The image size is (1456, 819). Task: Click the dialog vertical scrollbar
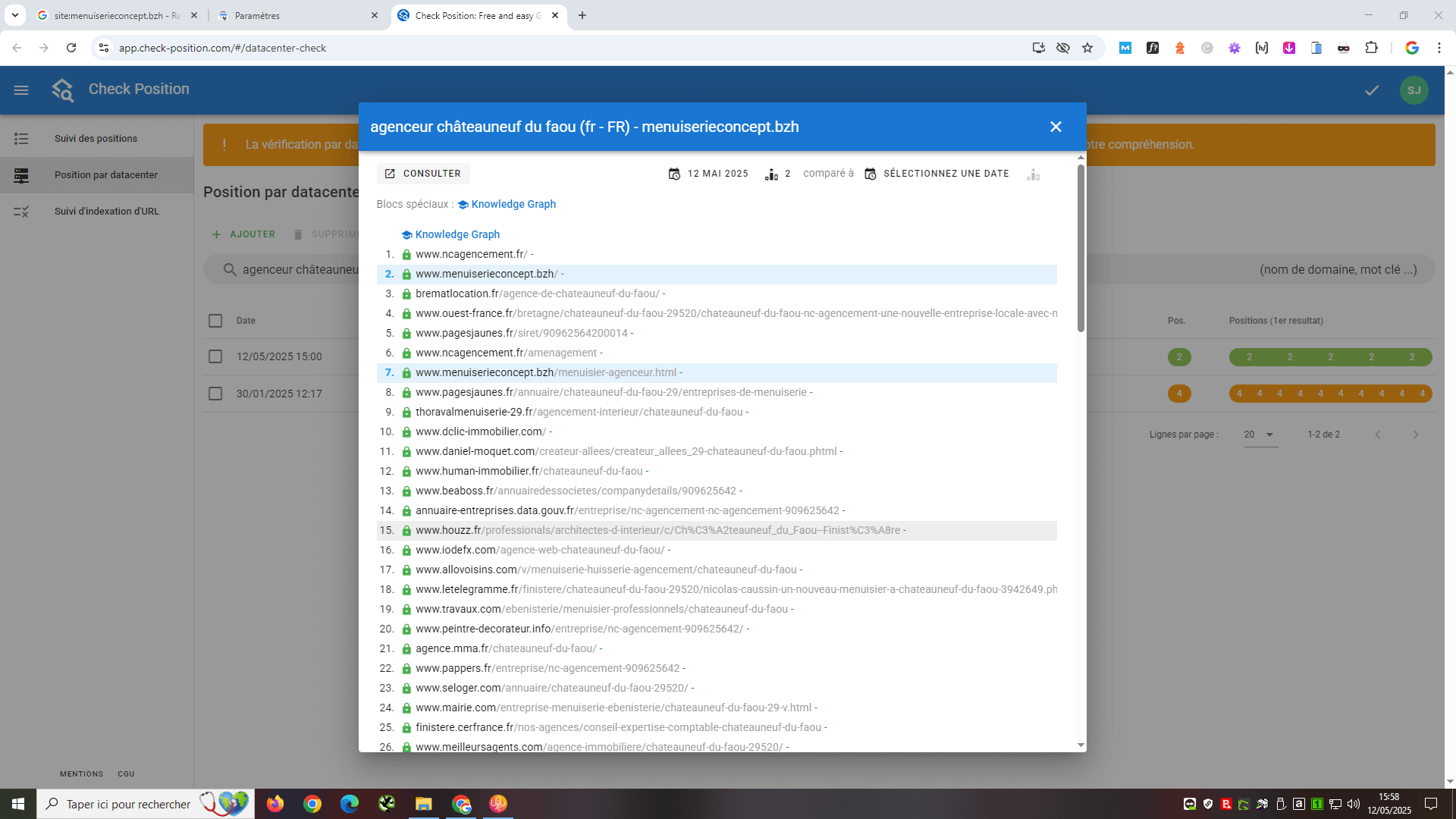coord(1081,248)
